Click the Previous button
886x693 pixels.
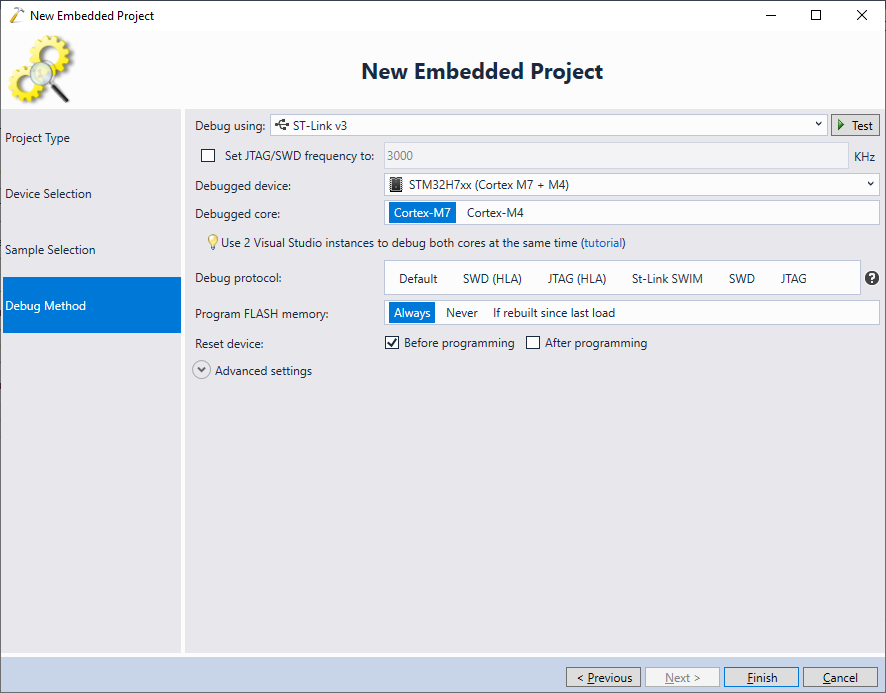(x=603, y=677)
